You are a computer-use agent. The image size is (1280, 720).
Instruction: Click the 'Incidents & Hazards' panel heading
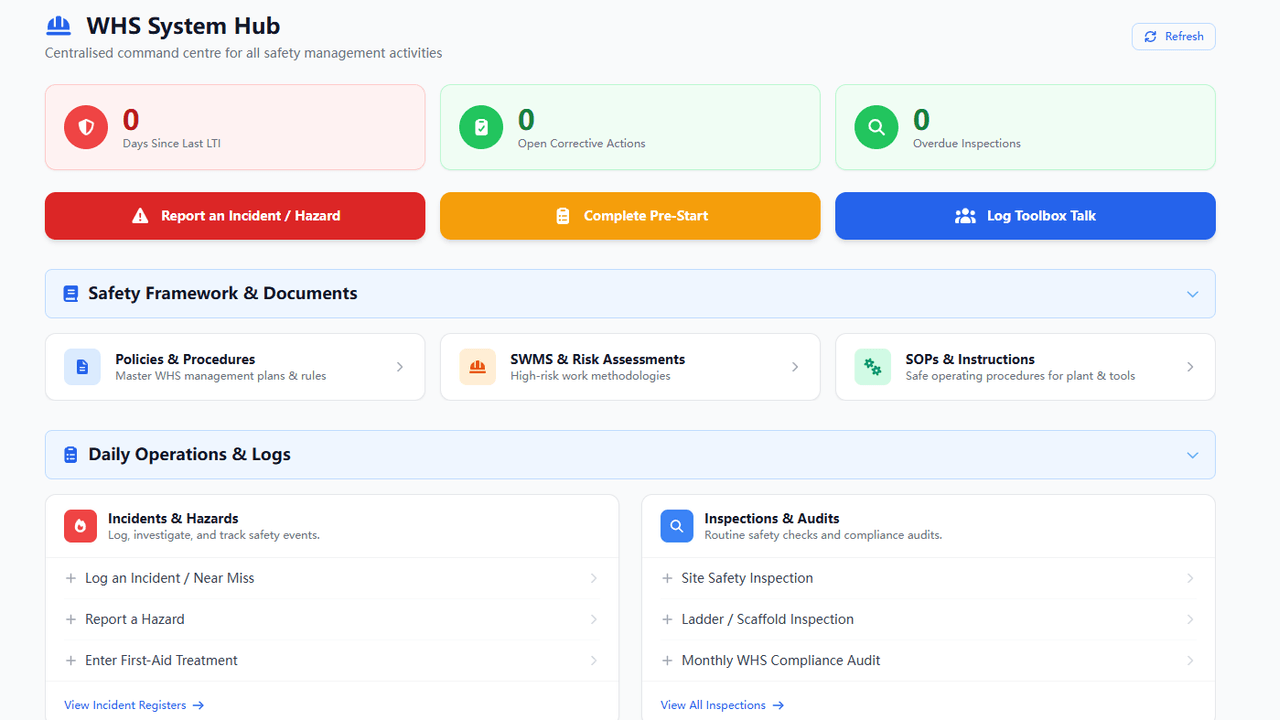(173, 518)
